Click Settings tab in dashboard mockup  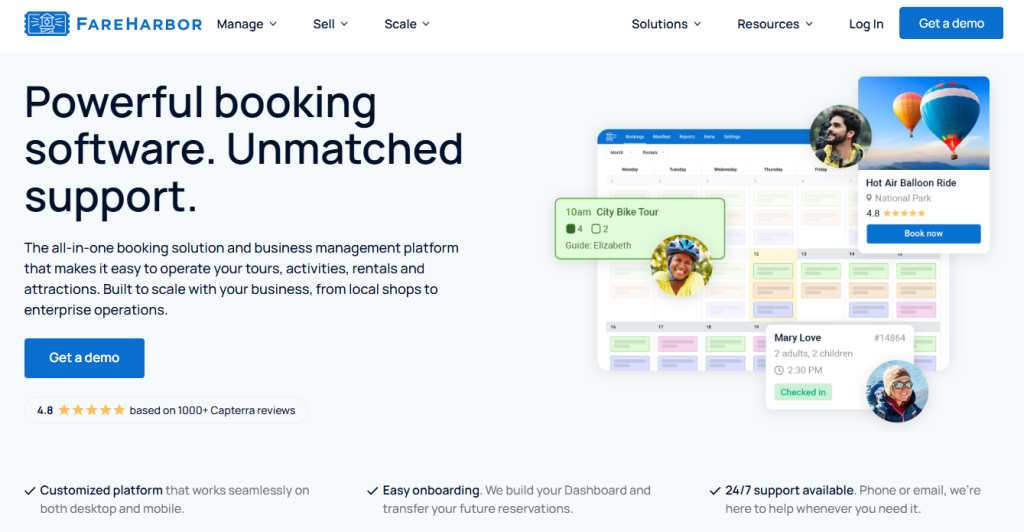(731, 137)
